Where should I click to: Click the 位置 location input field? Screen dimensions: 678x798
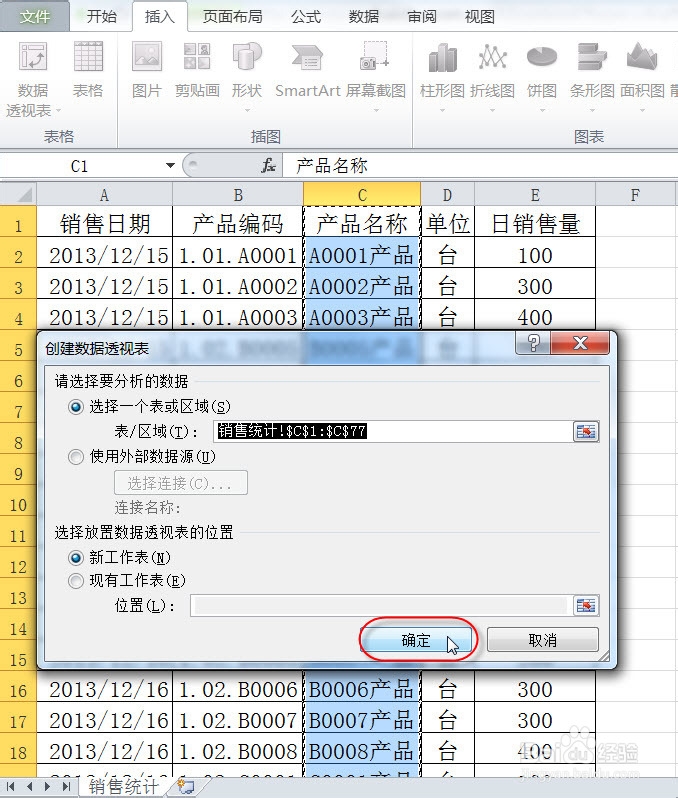tap(381, 606)
